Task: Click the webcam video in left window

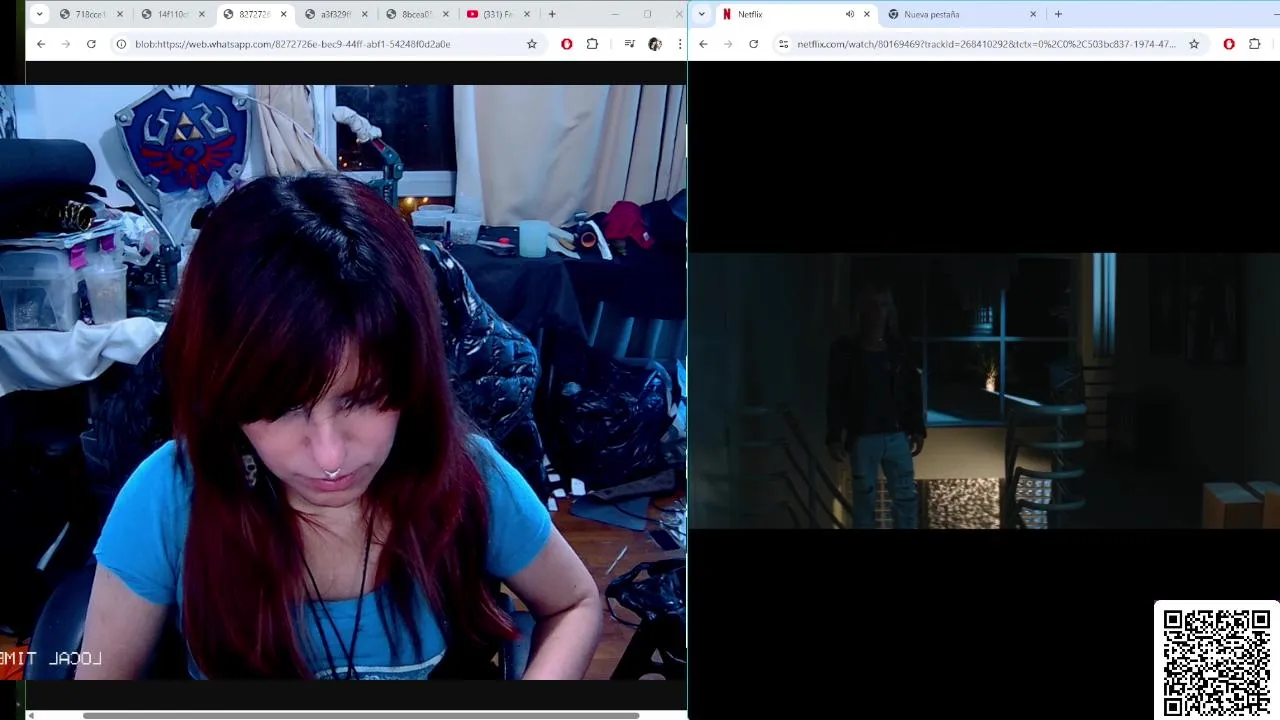Action: tap(343, 382)
